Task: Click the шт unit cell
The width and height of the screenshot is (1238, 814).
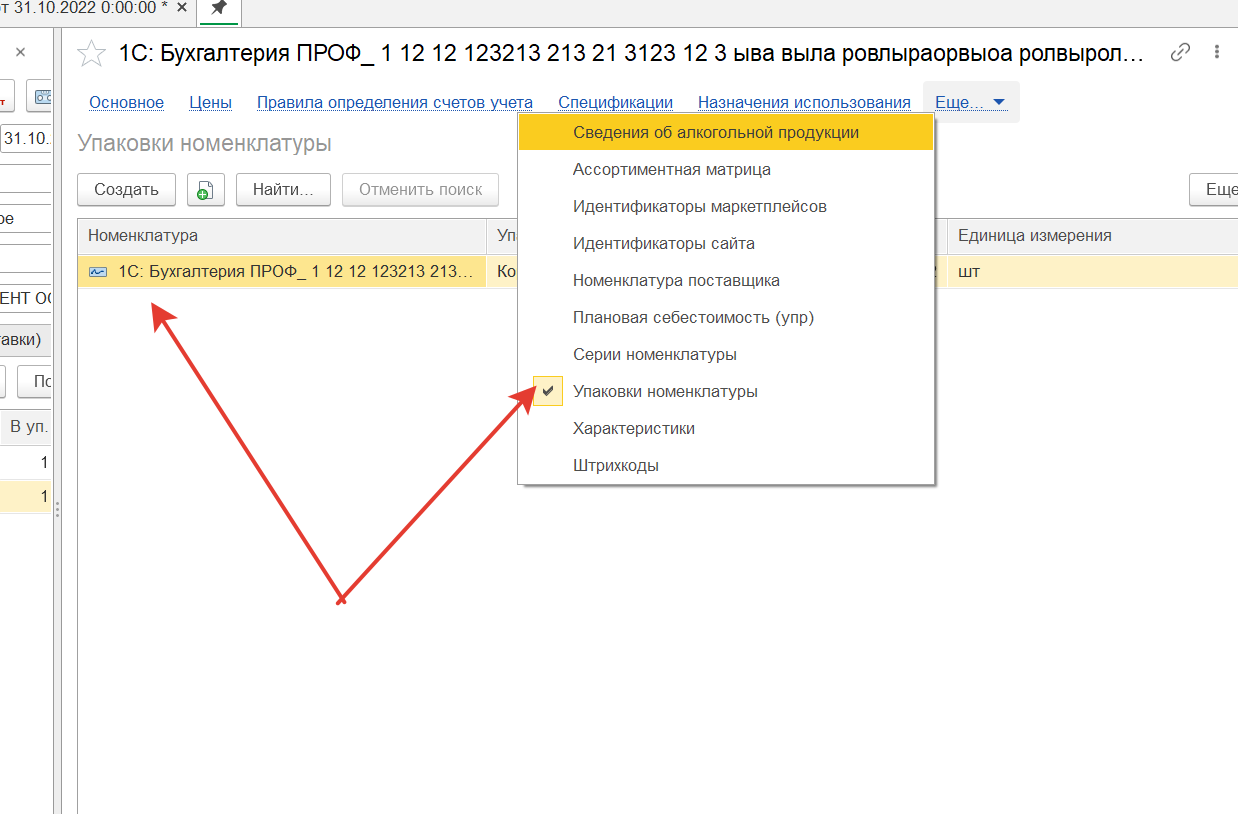Action: pos(1092,271)
